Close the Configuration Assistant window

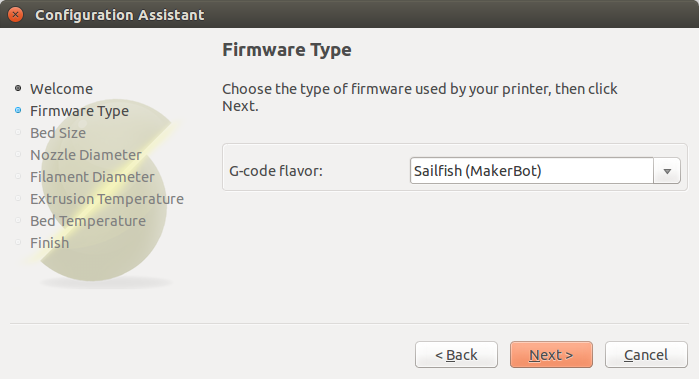(16, 15)
